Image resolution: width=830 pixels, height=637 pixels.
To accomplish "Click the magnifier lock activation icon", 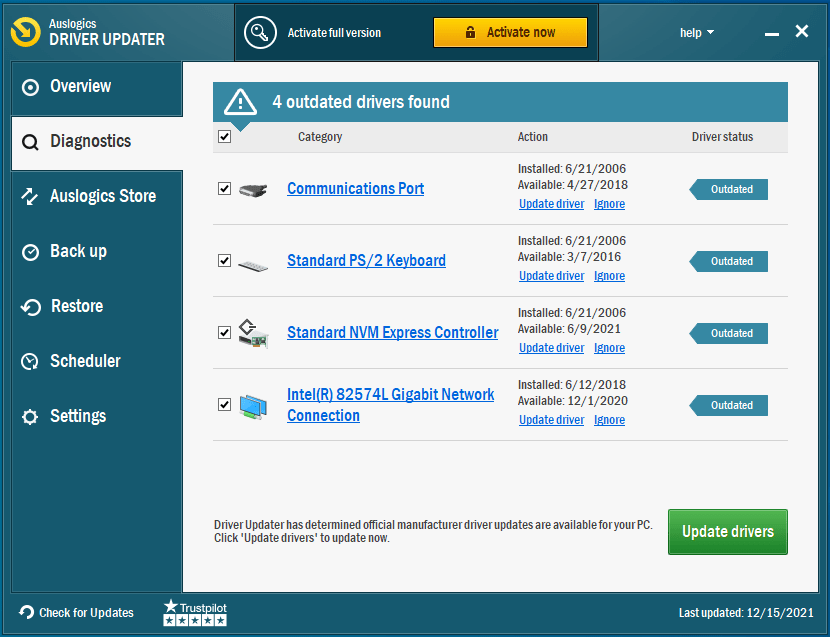I will click(260, 31).
